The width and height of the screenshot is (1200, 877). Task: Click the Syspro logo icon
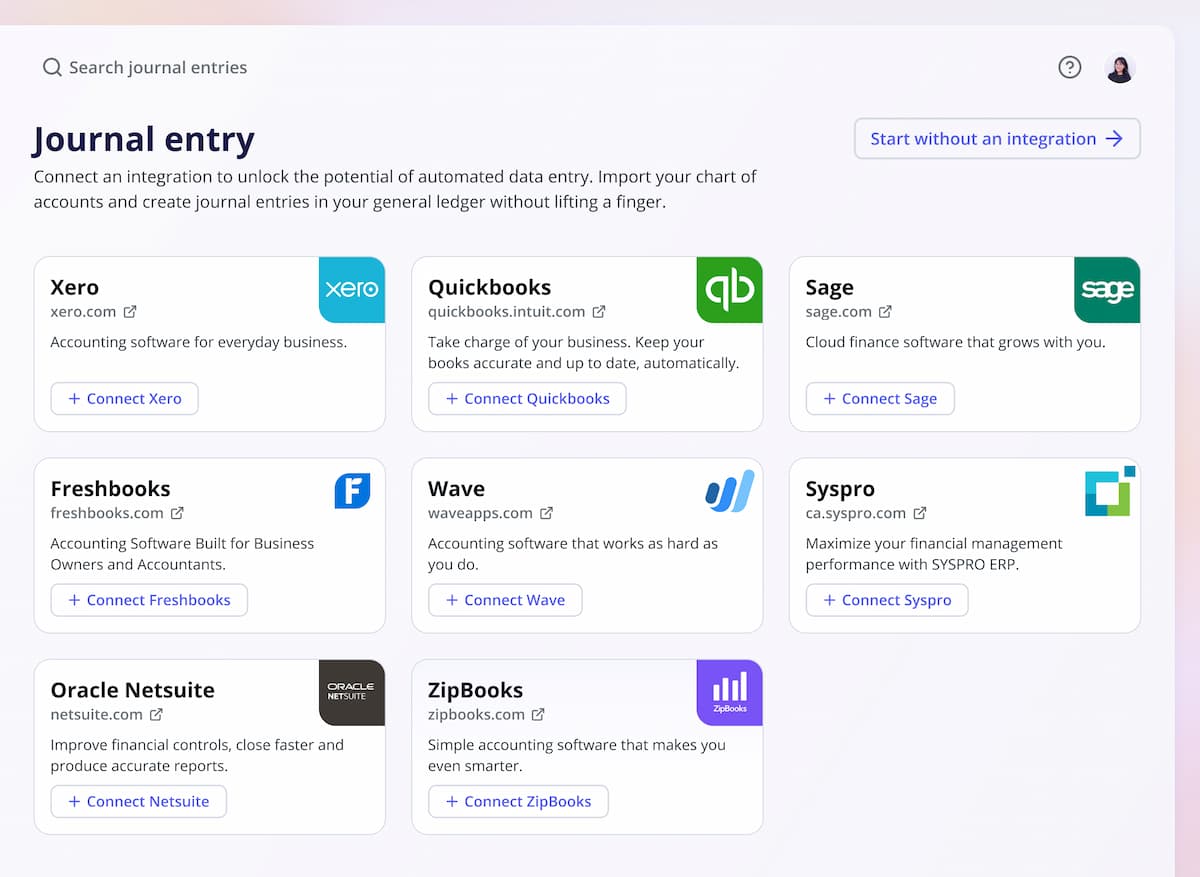coord(1107,491)
